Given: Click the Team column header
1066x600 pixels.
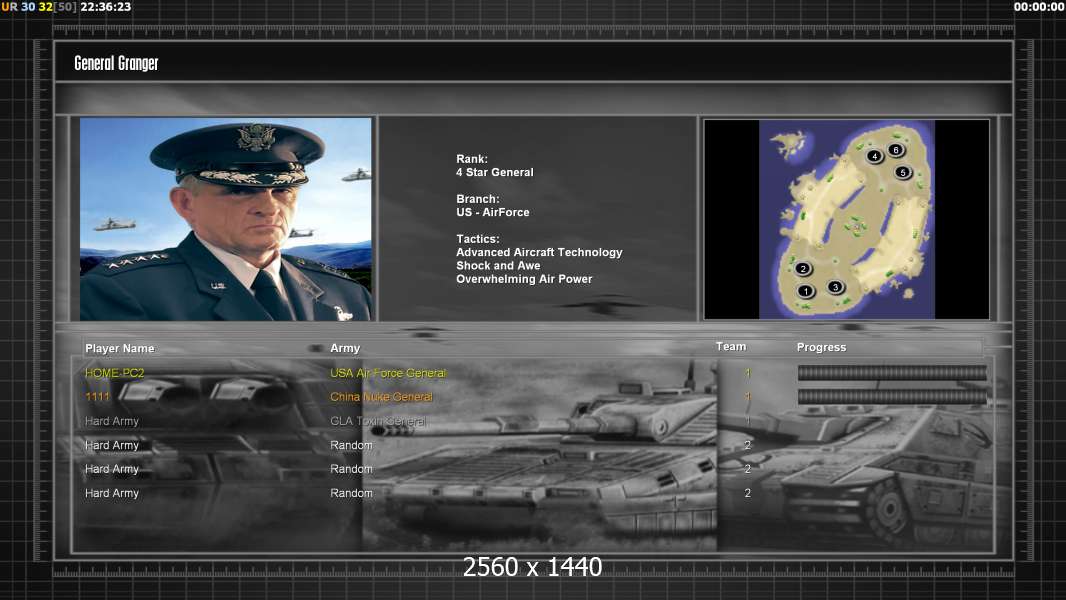Looking at the screenshot, I should (x=731, y=347).
